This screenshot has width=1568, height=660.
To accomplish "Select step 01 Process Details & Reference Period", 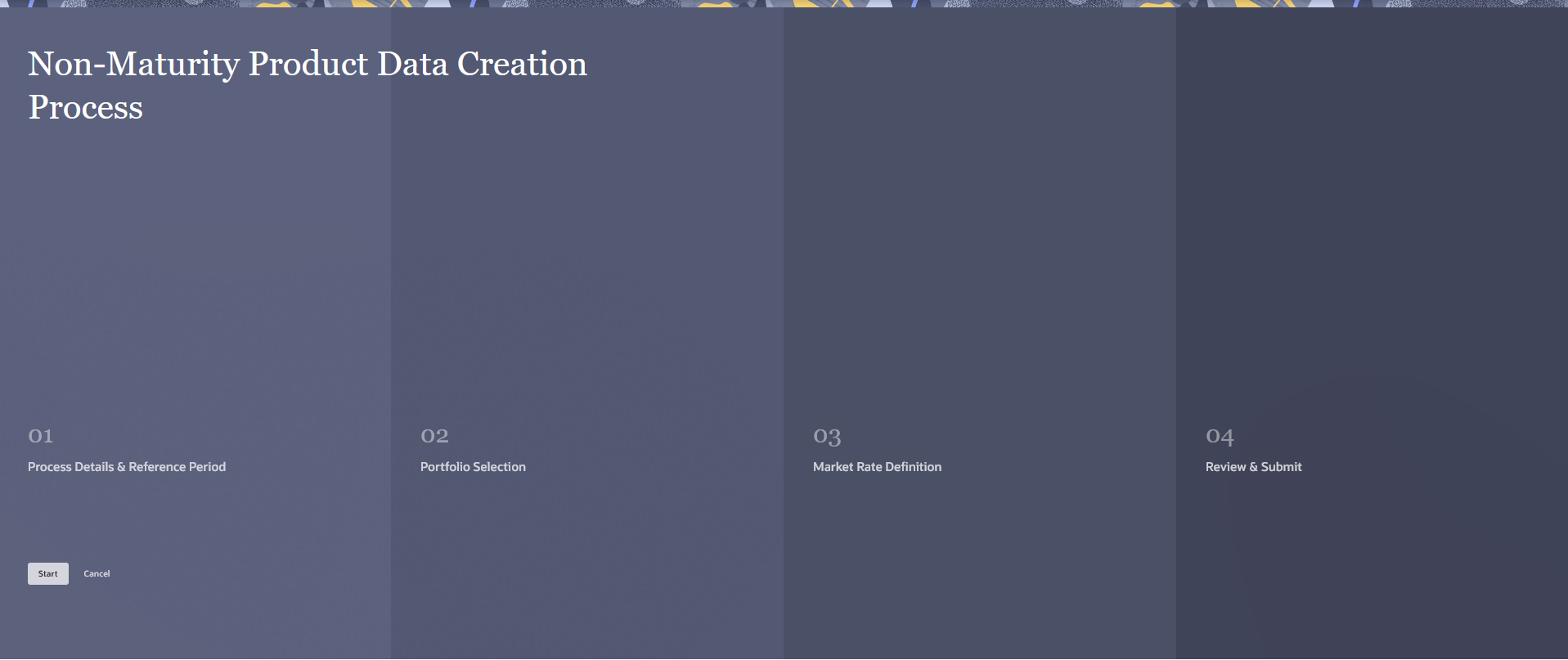I will [127, 466].
